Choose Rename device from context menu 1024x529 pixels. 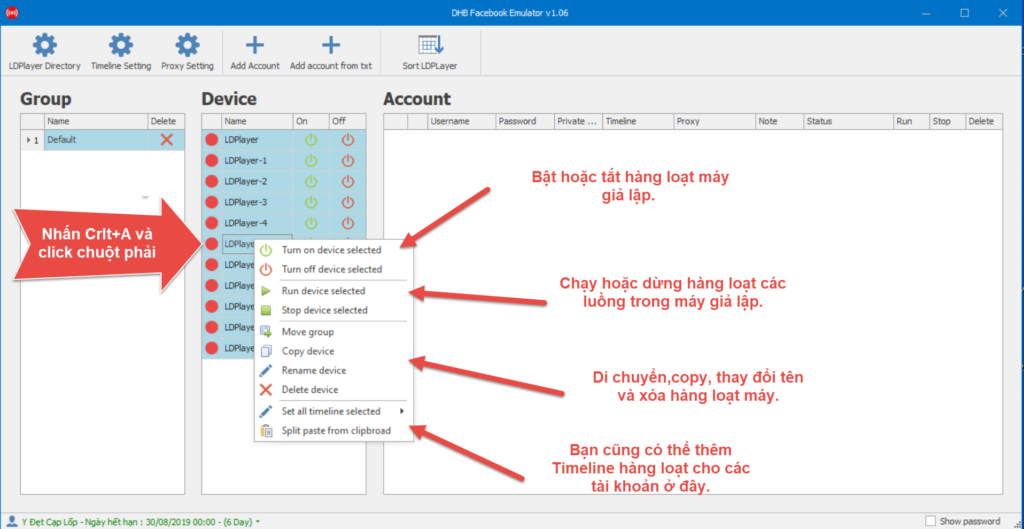tap(334, 370)
